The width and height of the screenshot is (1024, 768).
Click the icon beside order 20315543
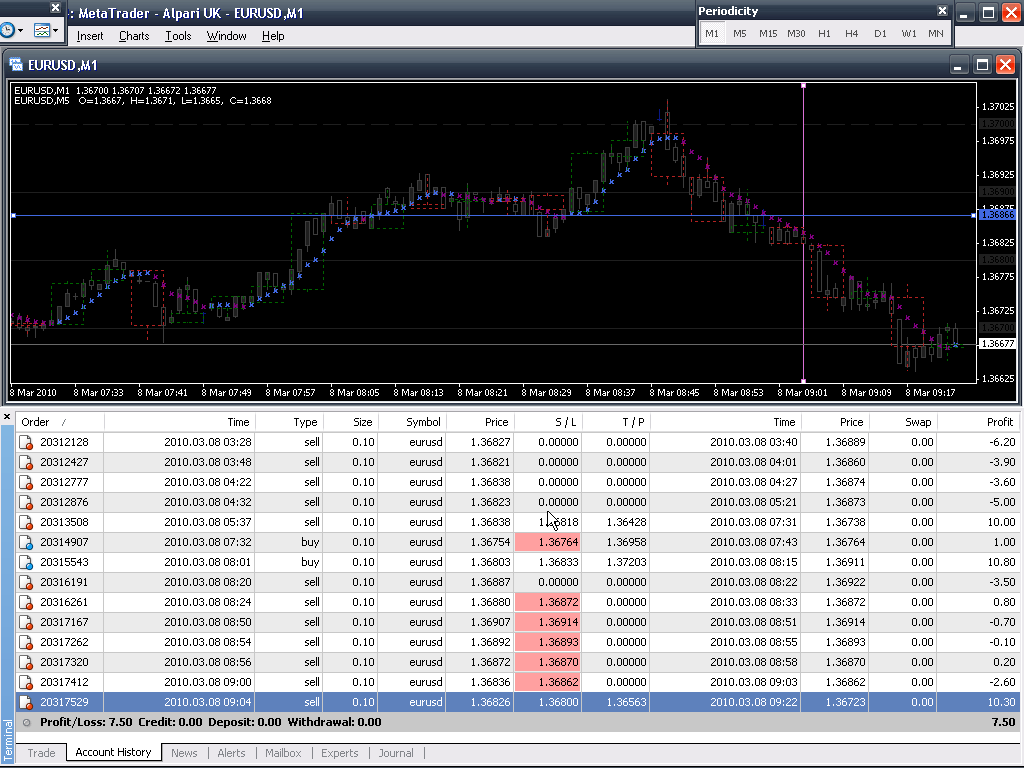click(26, 562)
